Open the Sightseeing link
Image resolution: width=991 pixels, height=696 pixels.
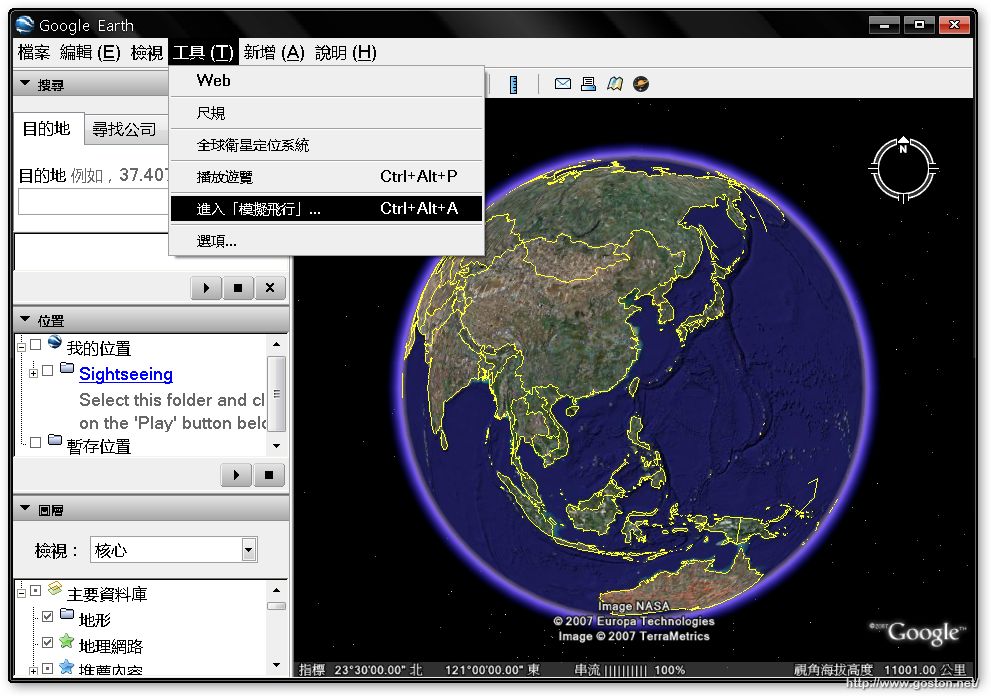click(x=126, y=374)
